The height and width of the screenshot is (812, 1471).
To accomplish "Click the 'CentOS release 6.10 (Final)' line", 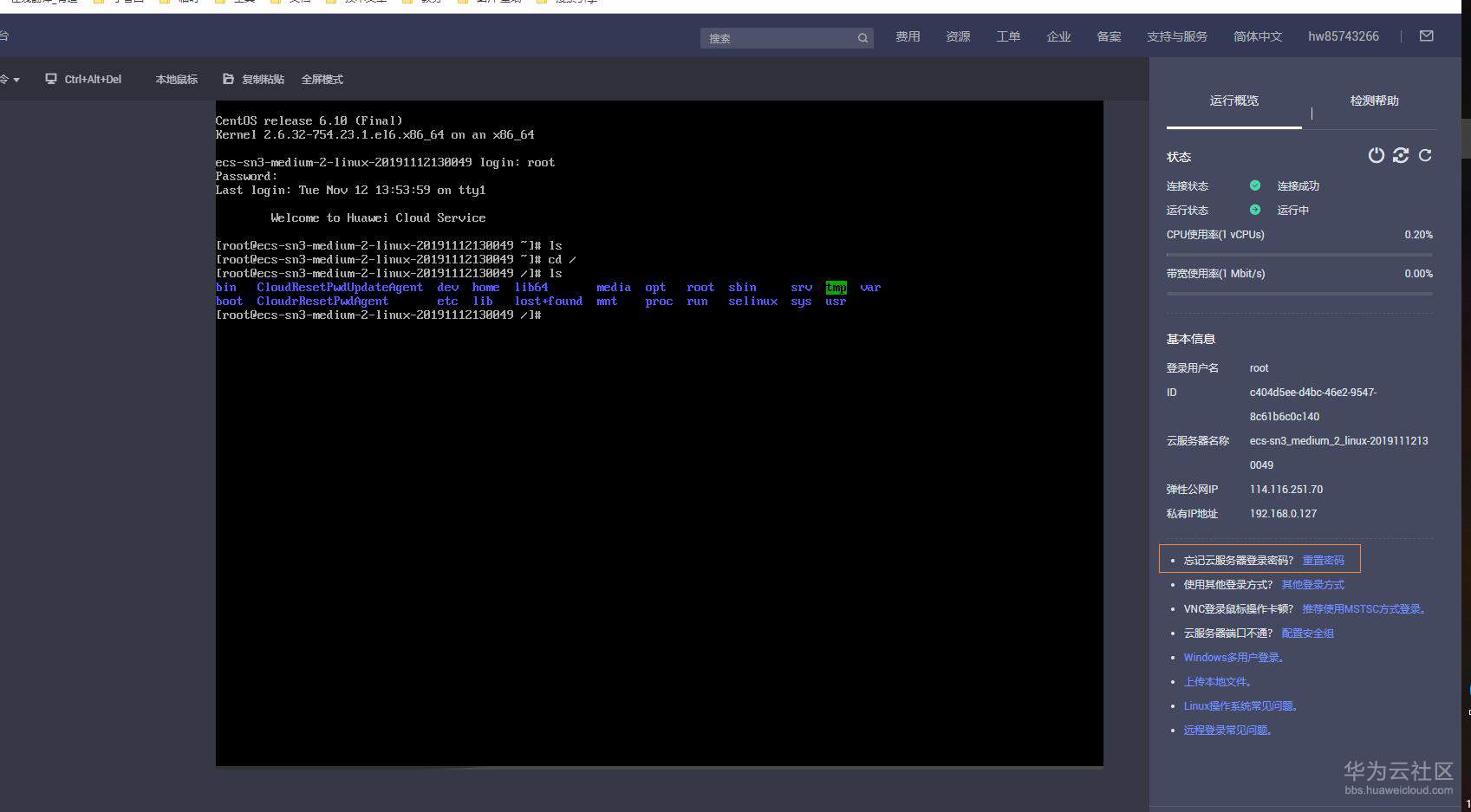I will pos(309,121).
